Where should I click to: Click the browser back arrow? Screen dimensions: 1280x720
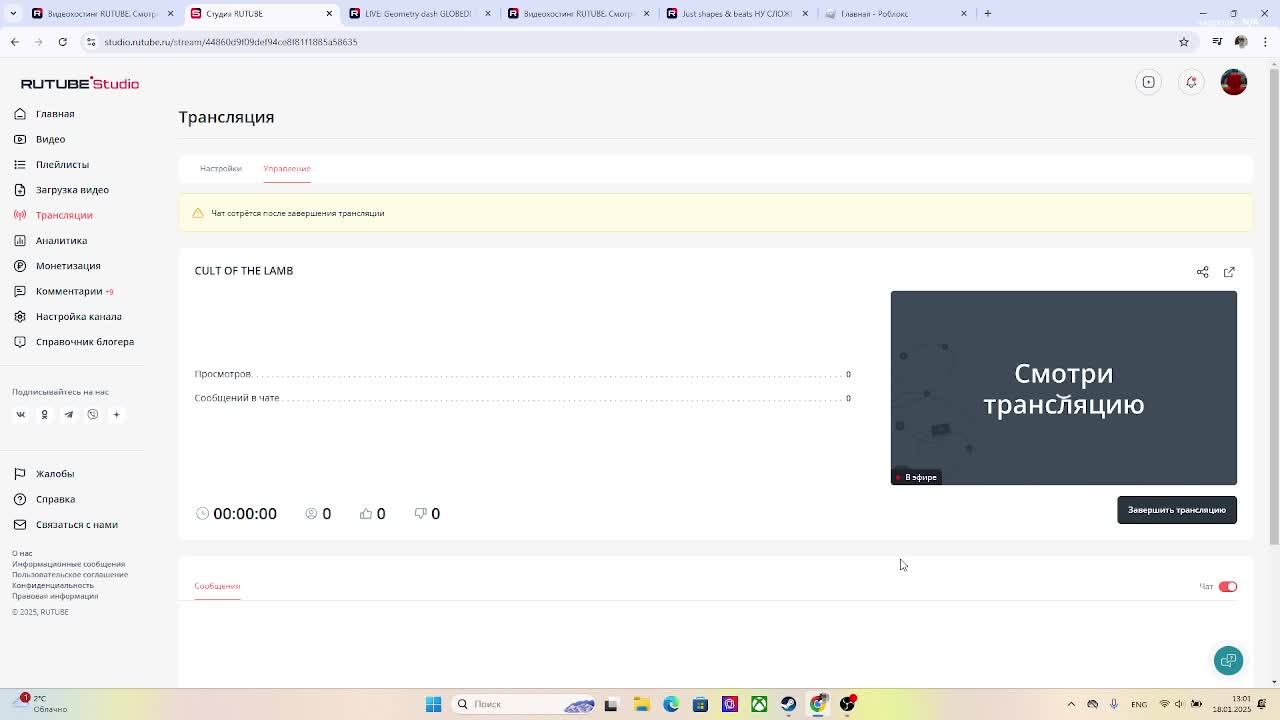point(14,42)
